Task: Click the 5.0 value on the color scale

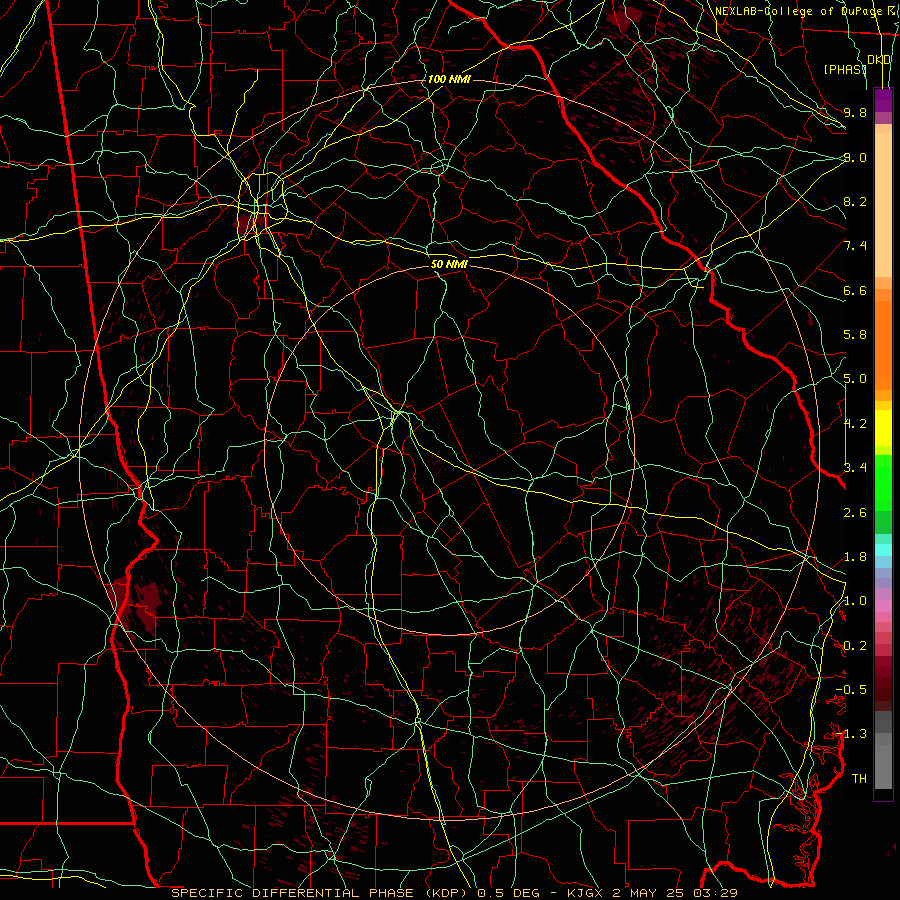Action: (855, 379)
